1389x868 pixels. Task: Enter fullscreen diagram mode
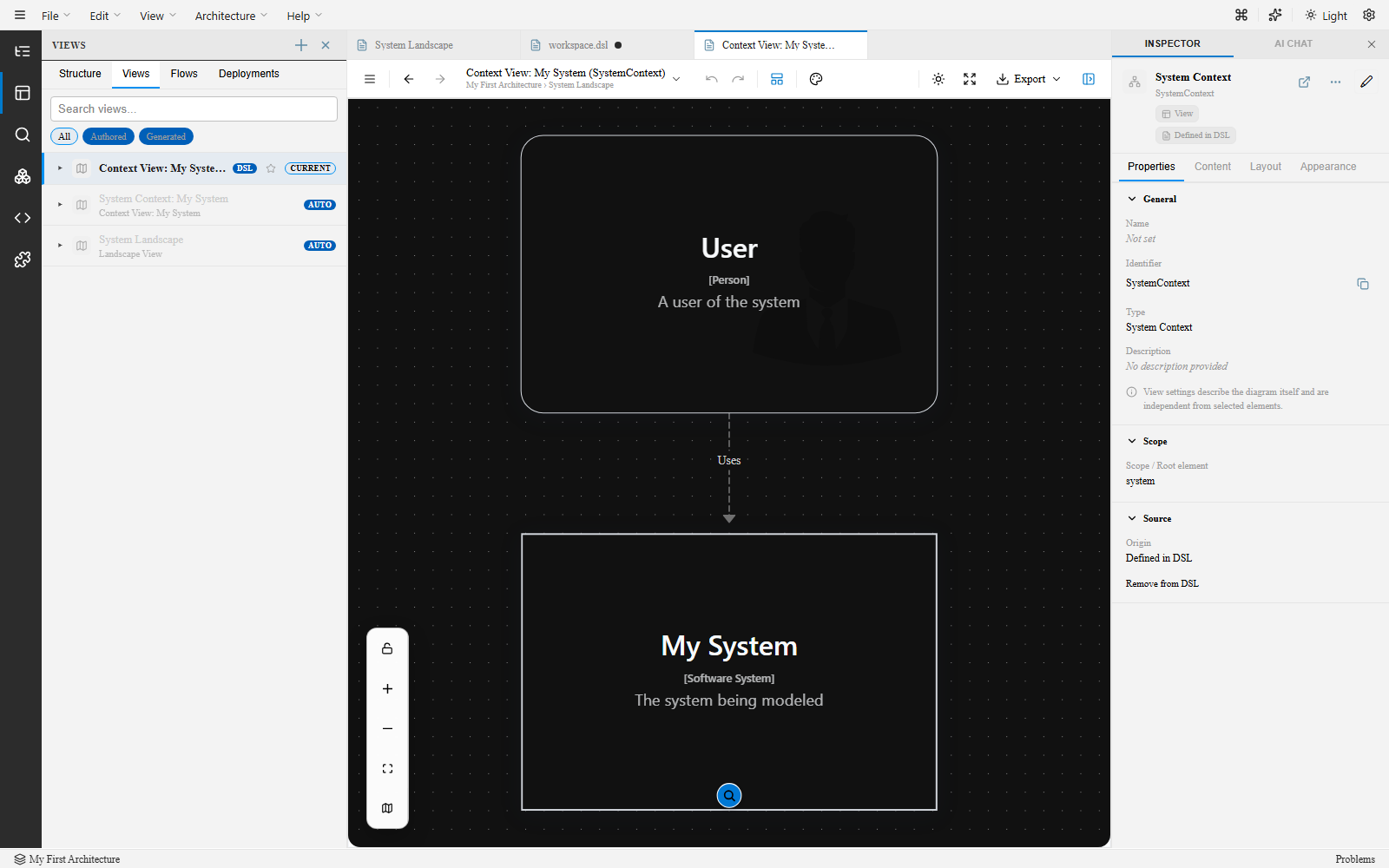pyautogui.click(x=970, y=79)
